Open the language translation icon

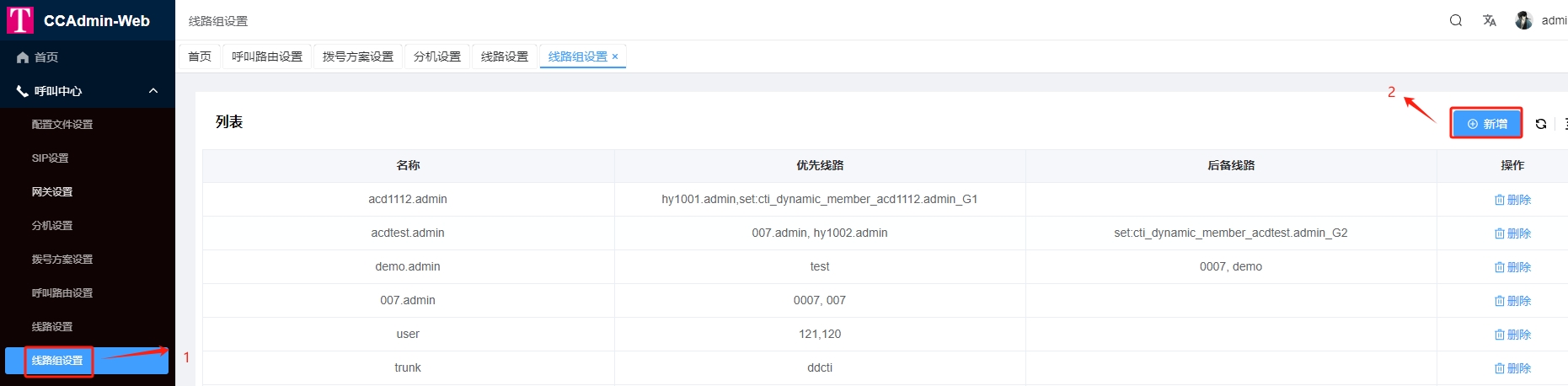point(1489,20)
